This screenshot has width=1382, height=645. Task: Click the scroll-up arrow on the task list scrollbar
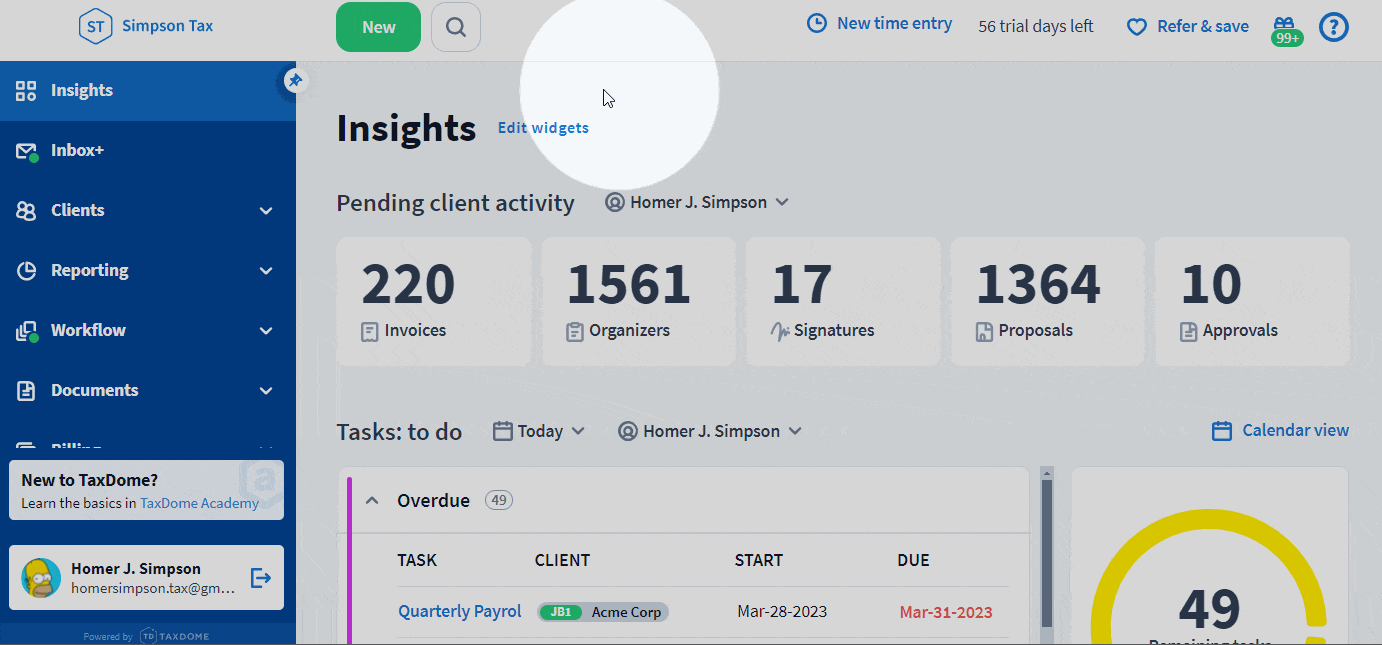pos(1047,473)
